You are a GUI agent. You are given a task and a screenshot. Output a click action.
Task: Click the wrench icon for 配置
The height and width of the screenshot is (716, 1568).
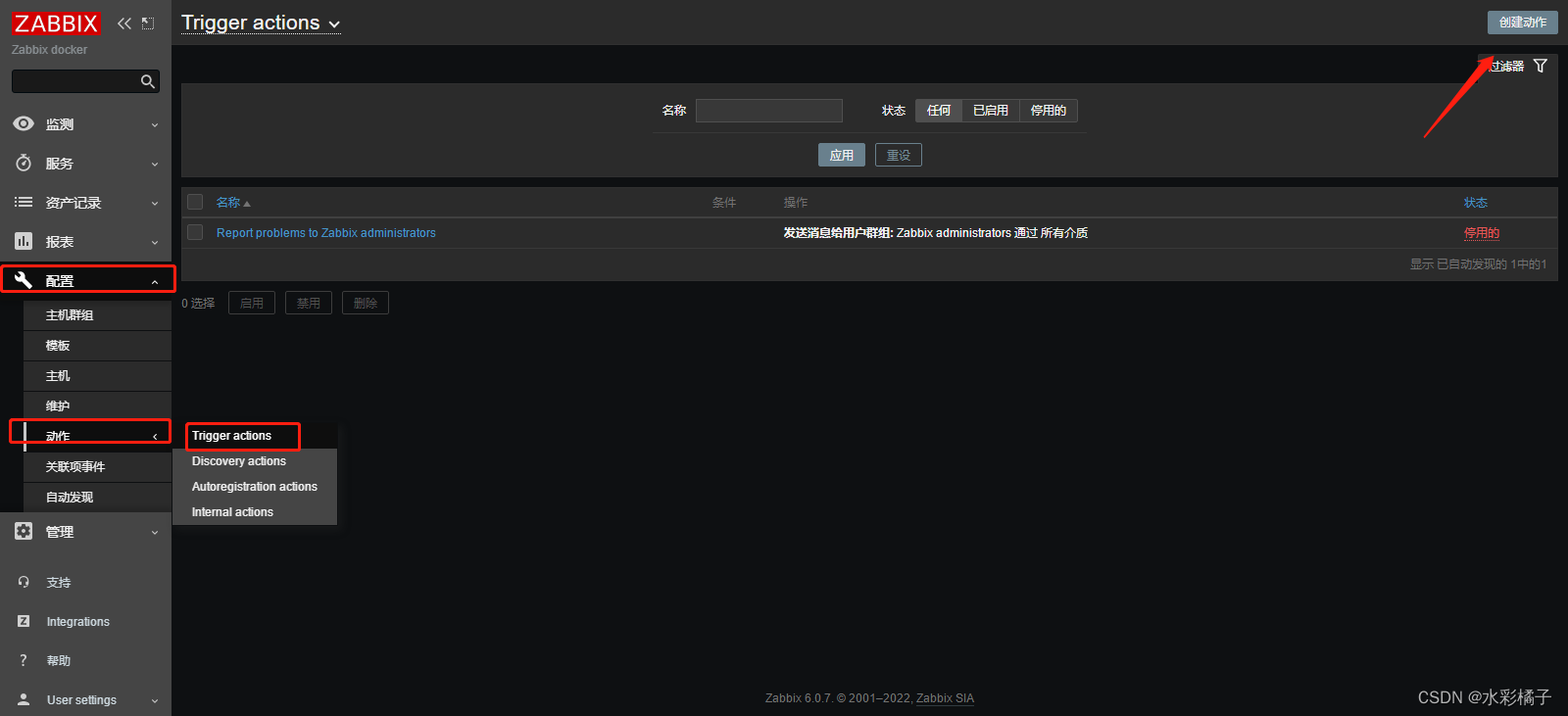coord(24,280)
